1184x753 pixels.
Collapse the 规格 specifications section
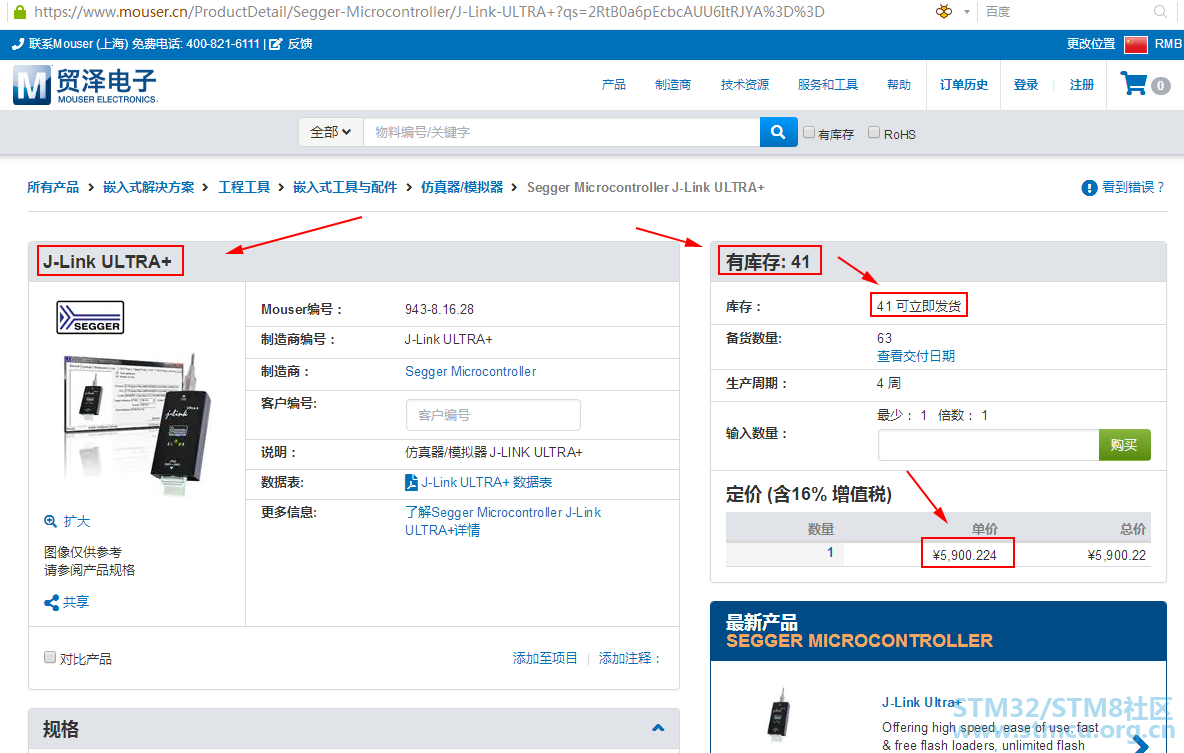658,728
